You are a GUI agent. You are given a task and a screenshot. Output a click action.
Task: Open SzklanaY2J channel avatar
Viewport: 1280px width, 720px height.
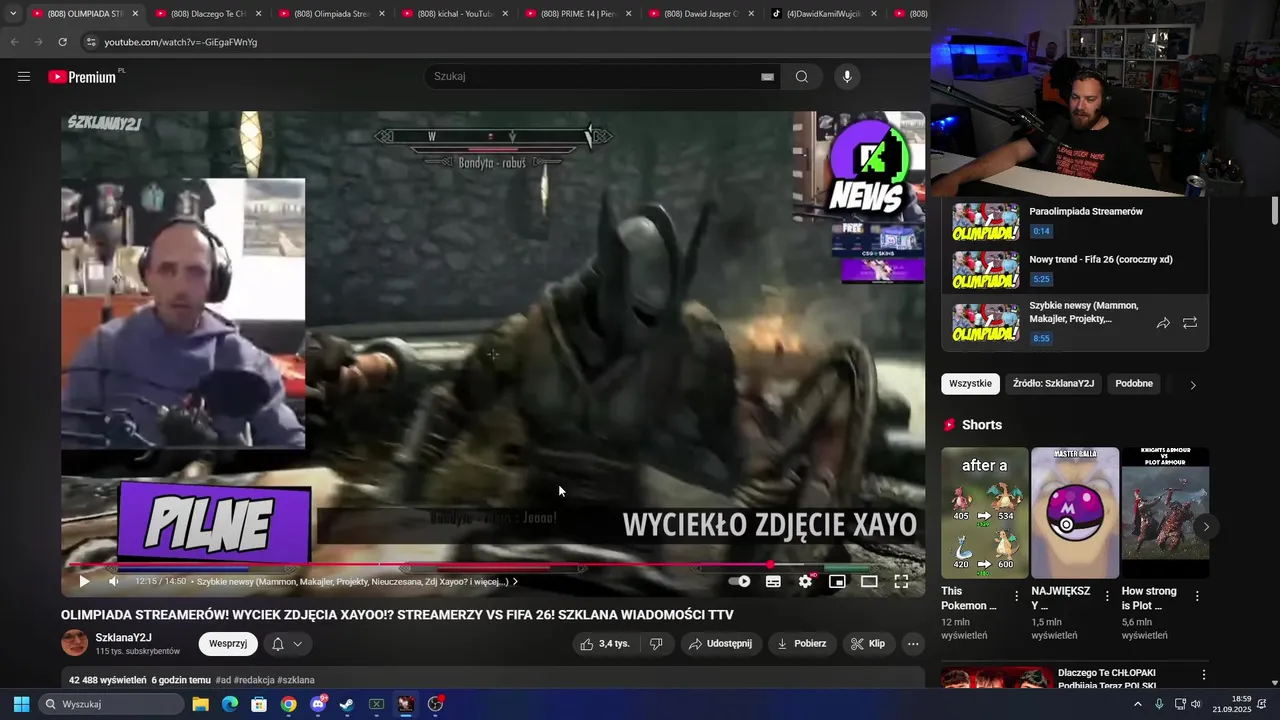pyautogui.click(x=75, y=643)
